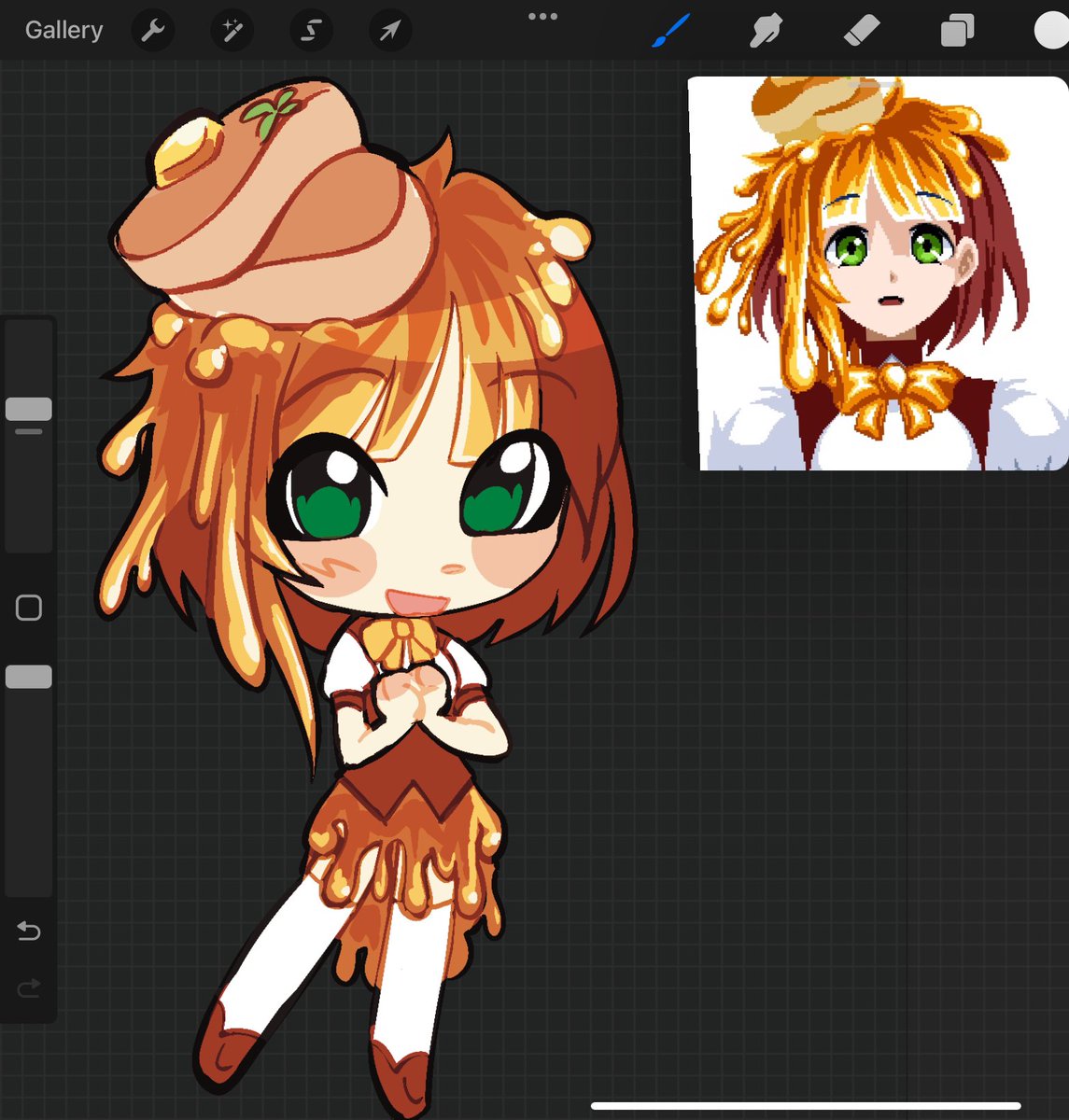
Task: Open the Actions wrench menu
Action: (152, 31)
